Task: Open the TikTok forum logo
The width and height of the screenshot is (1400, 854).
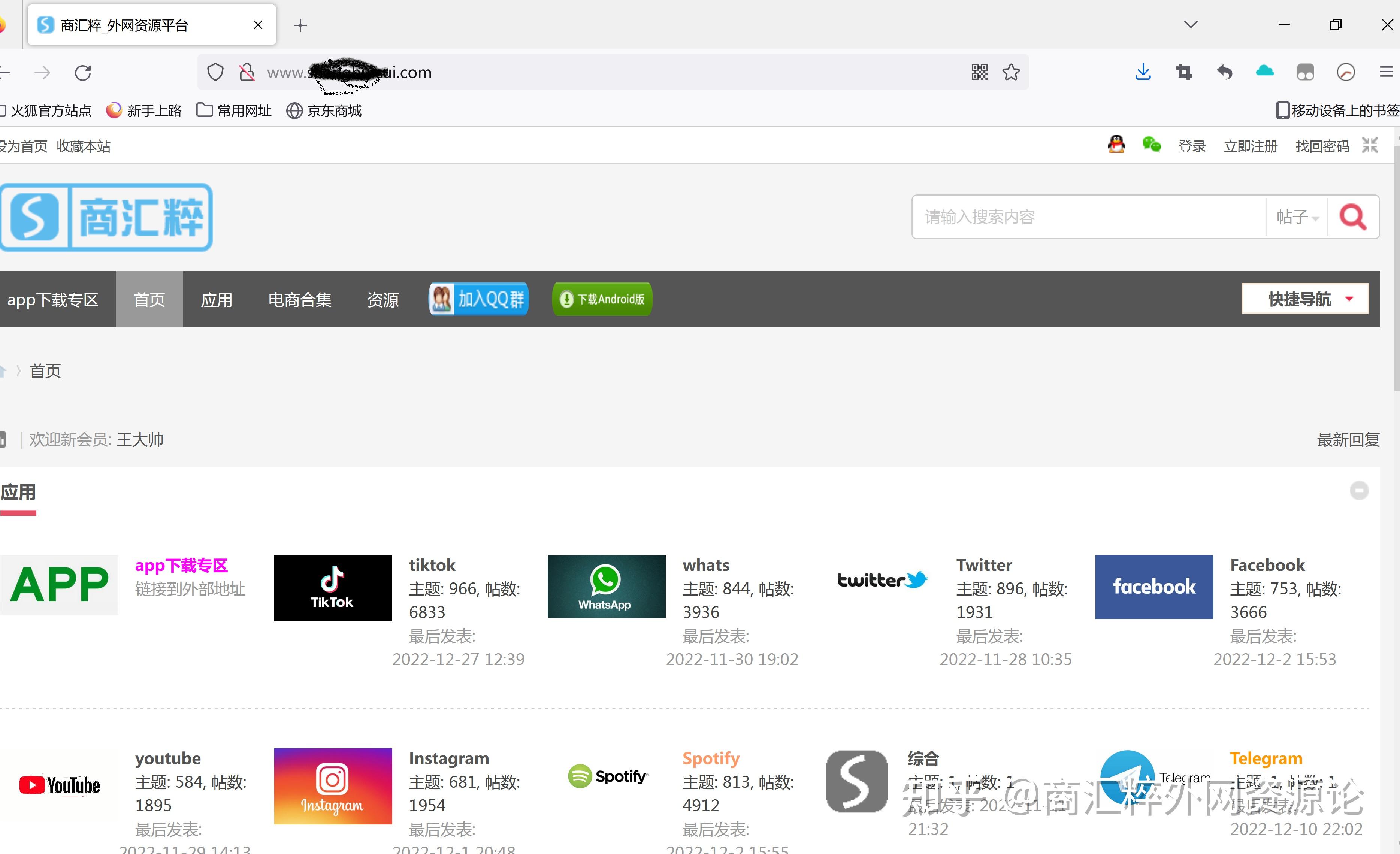Action: (x=333, y=588)
